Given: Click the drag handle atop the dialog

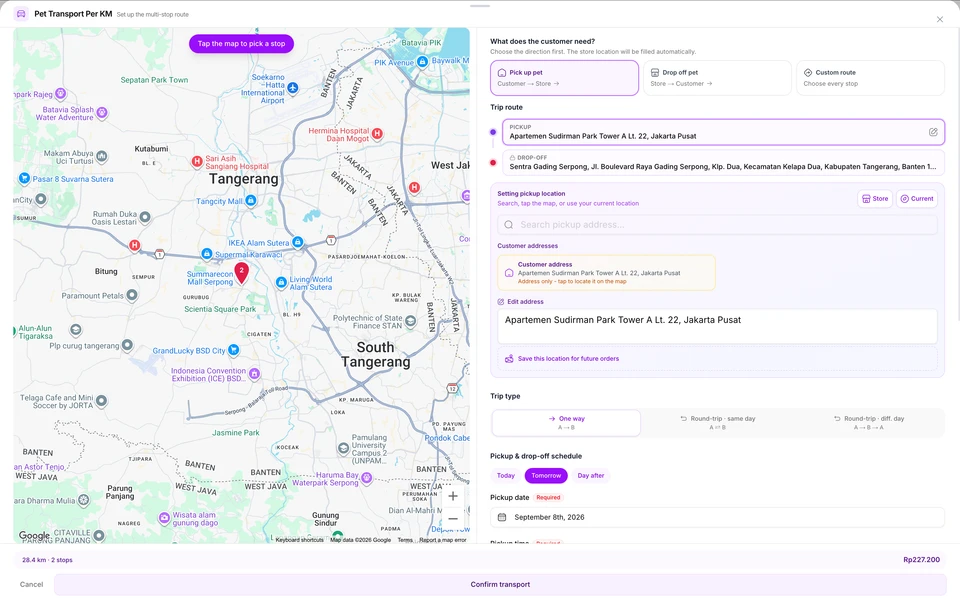Looking at the screenshot, I should click(480, 6).
